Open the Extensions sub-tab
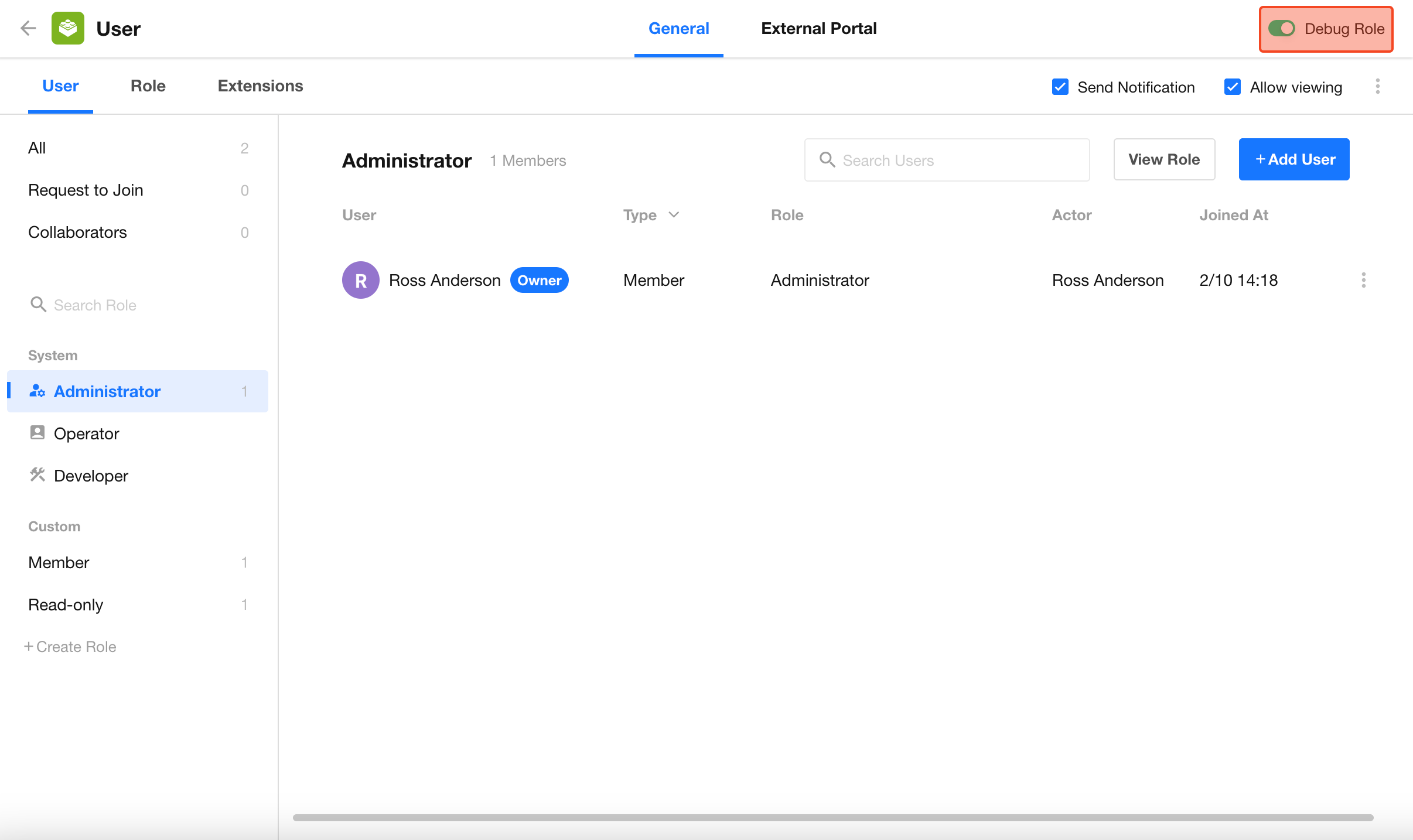Viewport: 1413px width, 840px height. [x=261, y=86]
